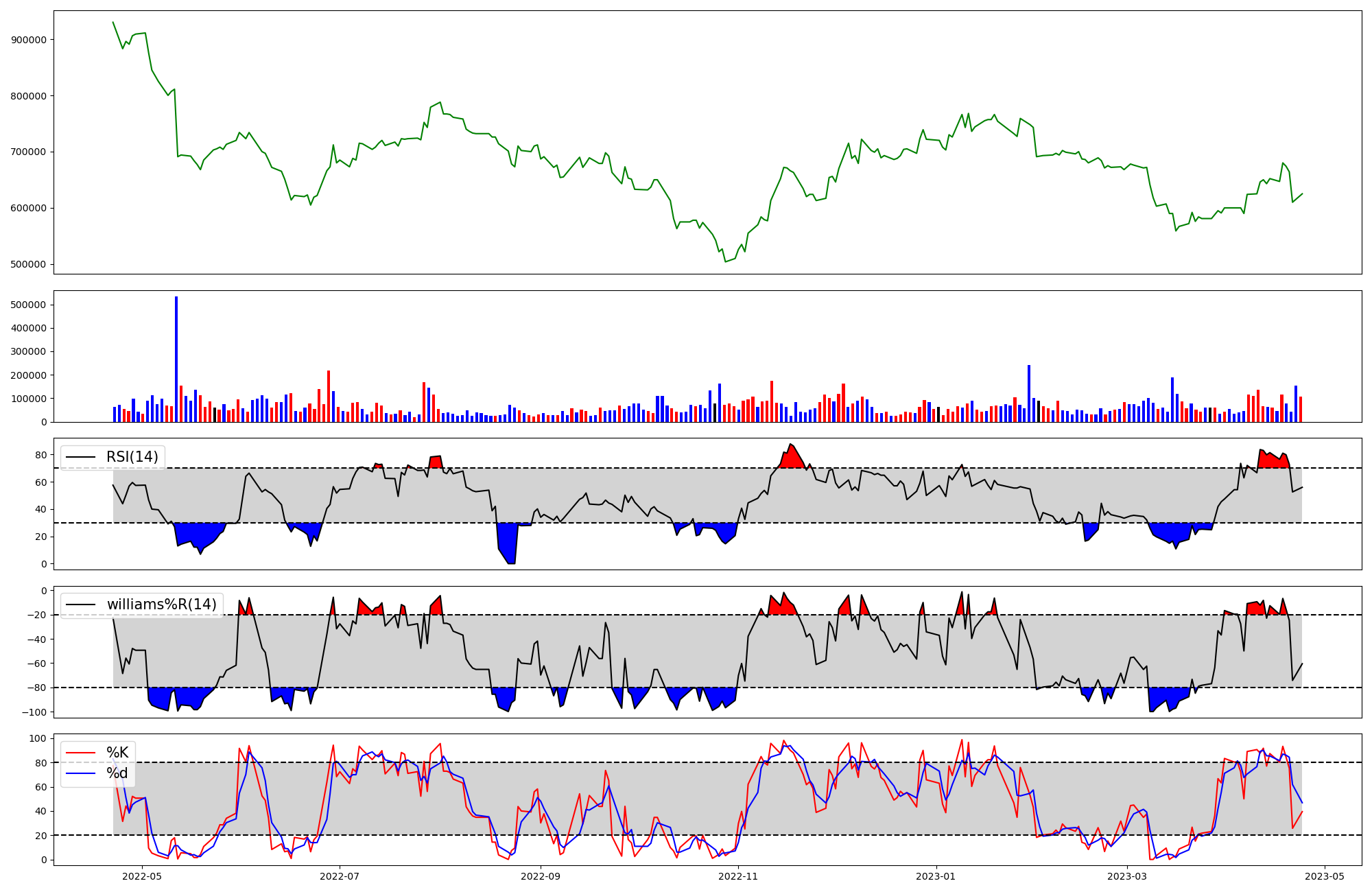Click the 500000 volume axis tick label

[29, 305]
